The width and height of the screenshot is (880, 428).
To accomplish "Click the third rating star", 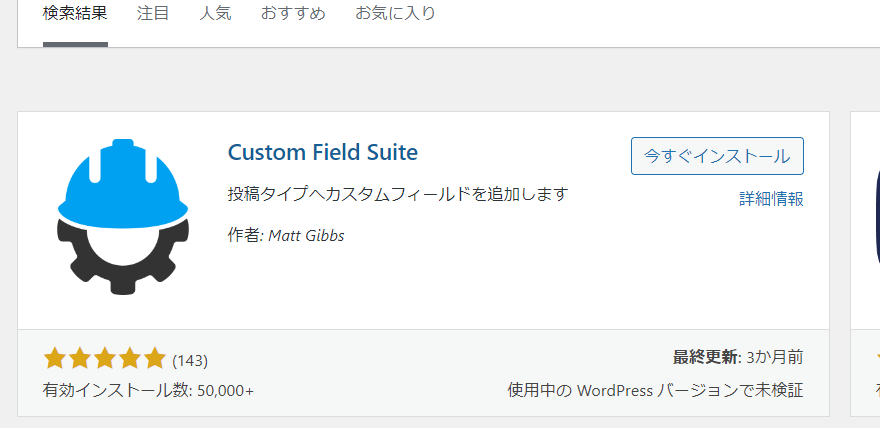I will click(104, 358).
